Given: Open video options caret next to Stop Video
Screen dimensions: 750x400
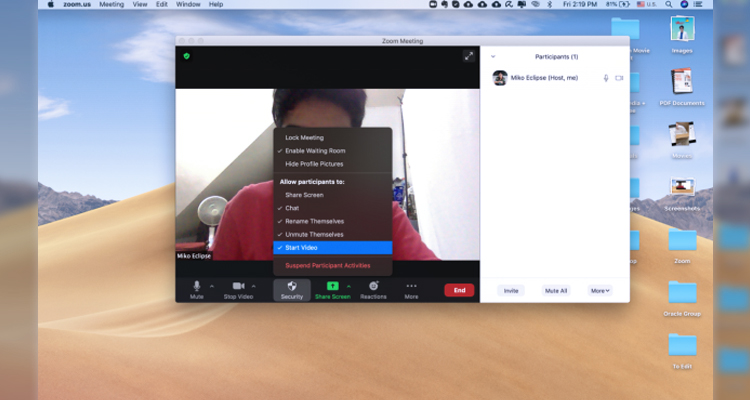Looking at the screenshot, I should tap(254, 286).
